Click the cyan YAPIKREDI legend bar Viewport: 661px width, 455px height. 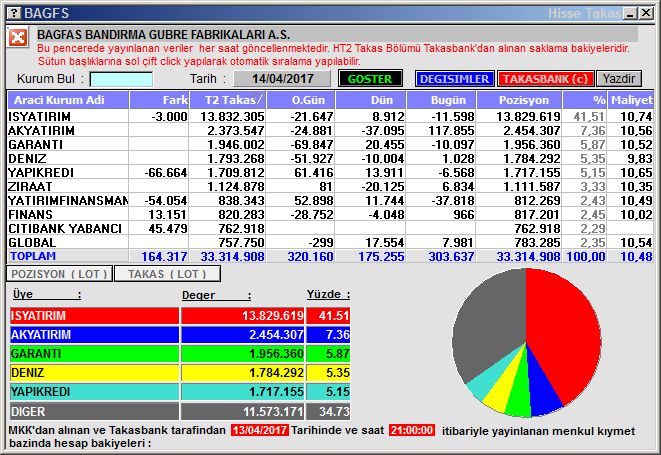tap(94, 392)
